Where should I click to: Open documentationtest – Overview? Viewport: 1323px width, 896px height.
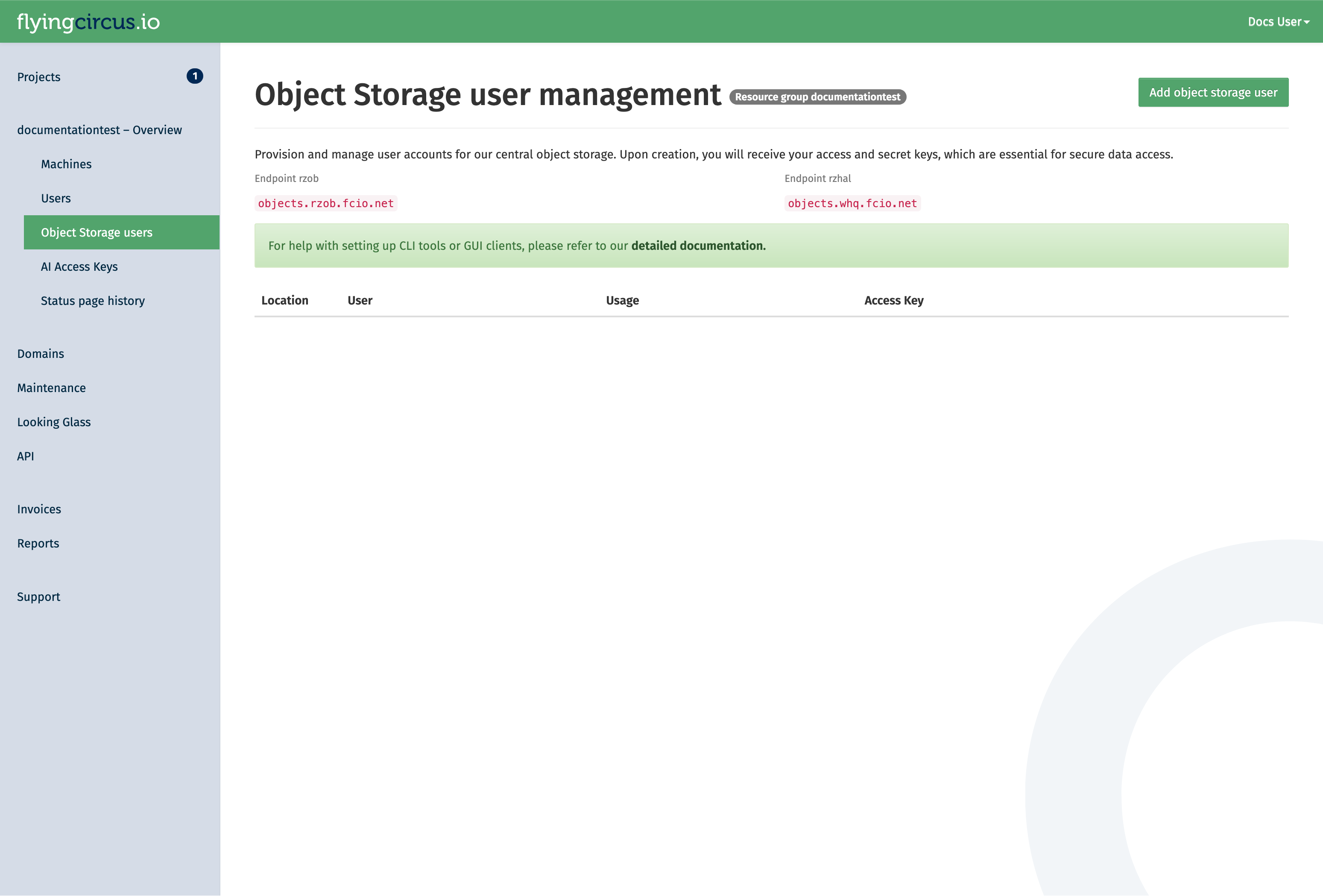tap(100, 130)
